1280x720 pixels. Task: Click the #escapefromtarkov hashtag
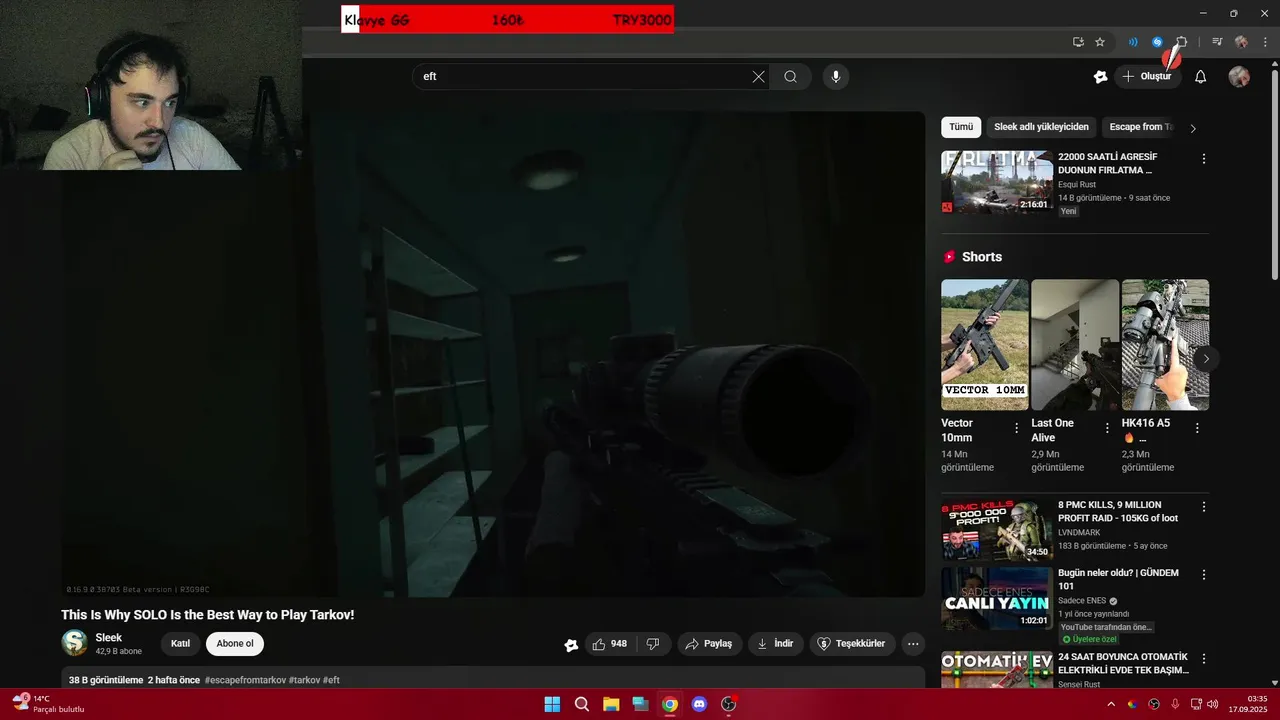245,680
